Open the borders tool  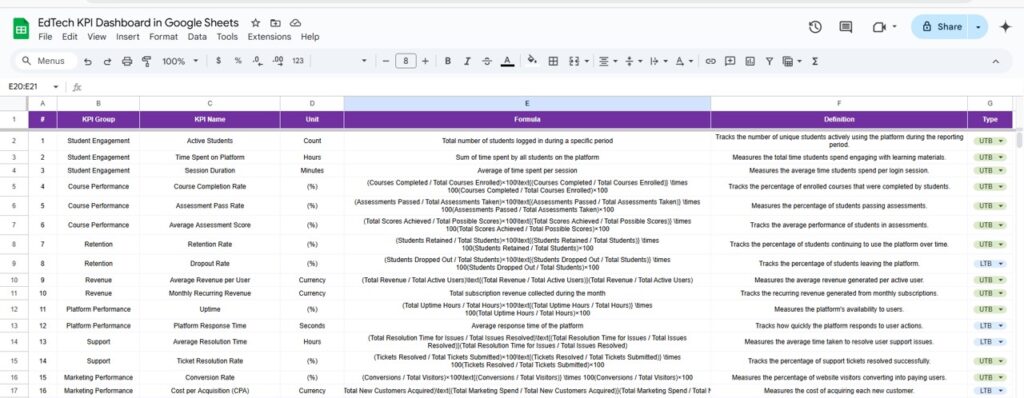coord(553,61)
